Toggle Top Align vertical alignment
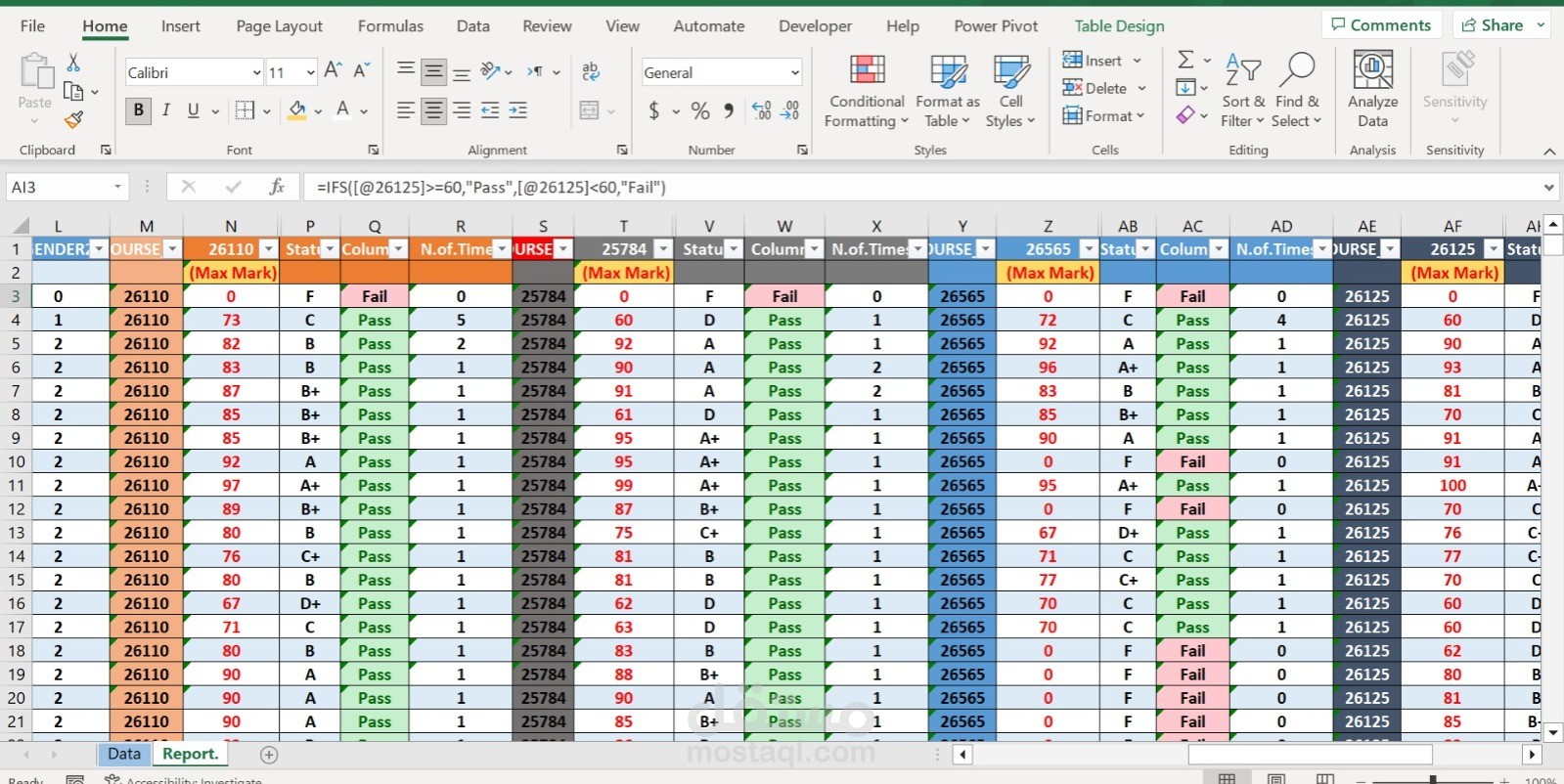Viewport: 1564px width, 784px height. pos(405,69)
